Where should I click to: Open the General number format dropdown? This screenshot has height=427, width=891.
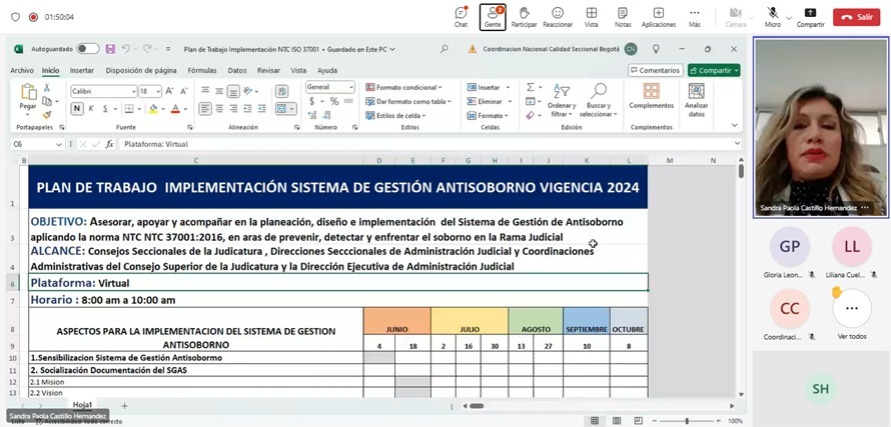(351, 88)
